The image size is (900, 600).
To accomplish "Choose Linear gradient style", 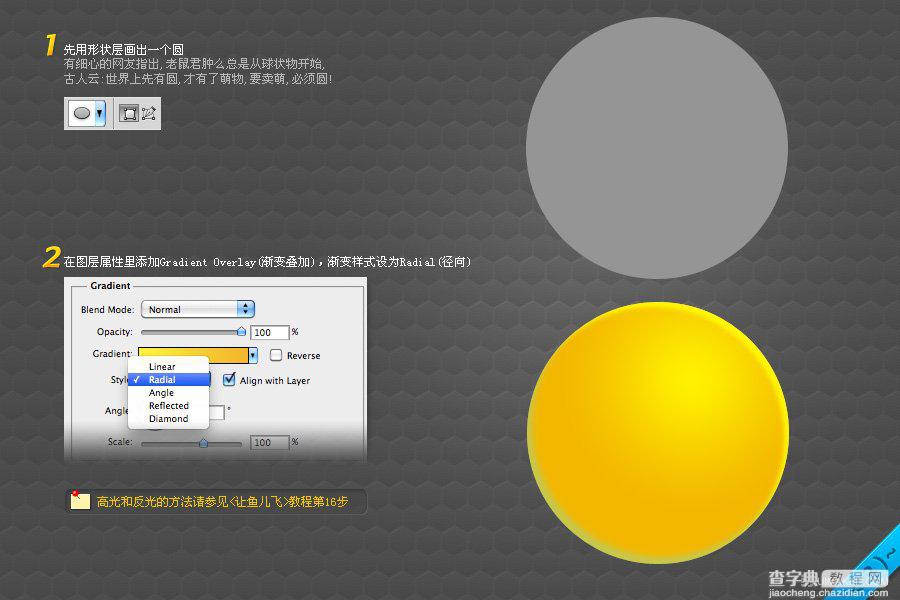I will (x=169, y=366).
